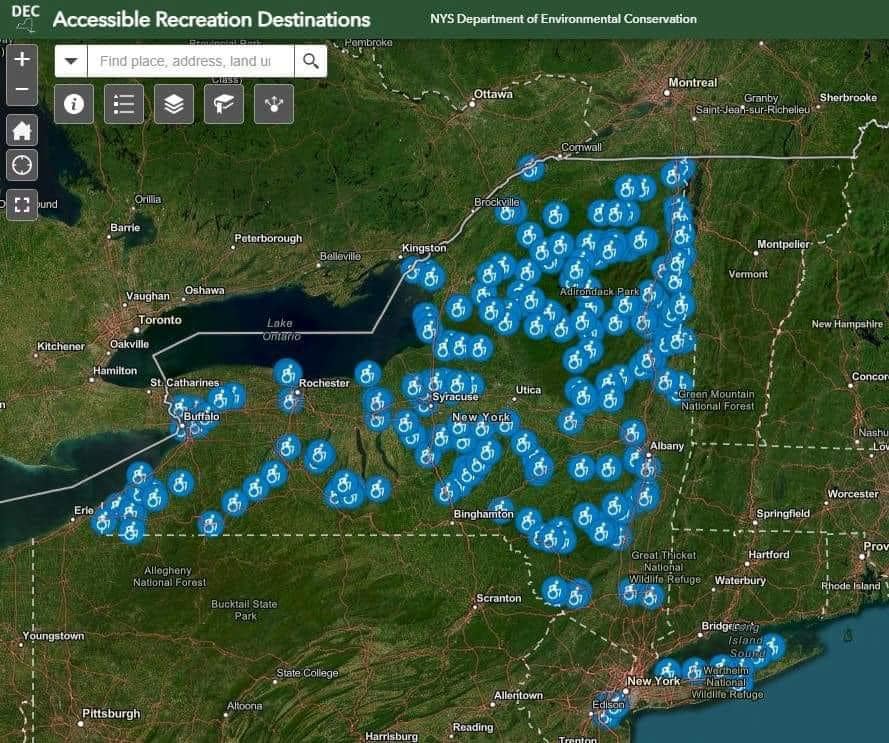Click the Scranton city label
The height and width of the screenshot is (743, 889).
point(498,598)
